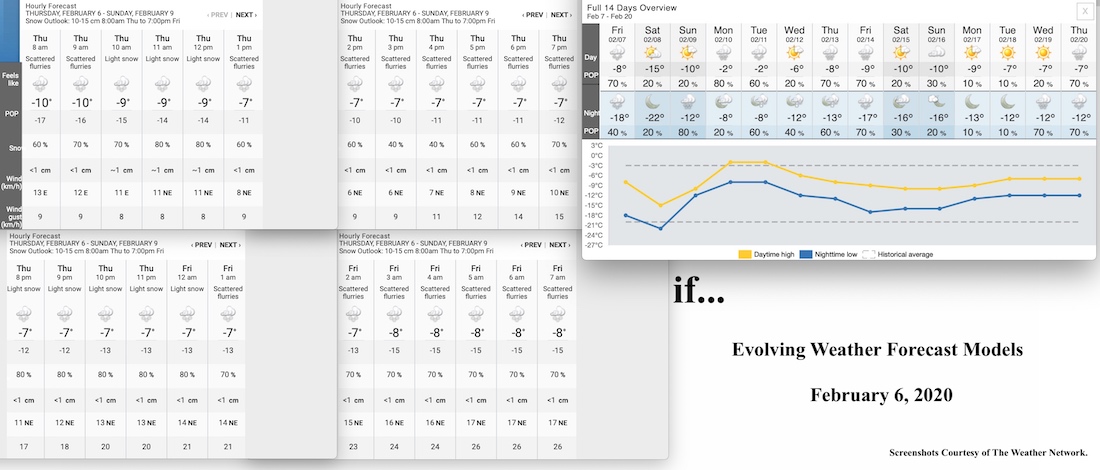
Task: Click the Tue 02/18 night moon icon
Action: [1007, 102]
